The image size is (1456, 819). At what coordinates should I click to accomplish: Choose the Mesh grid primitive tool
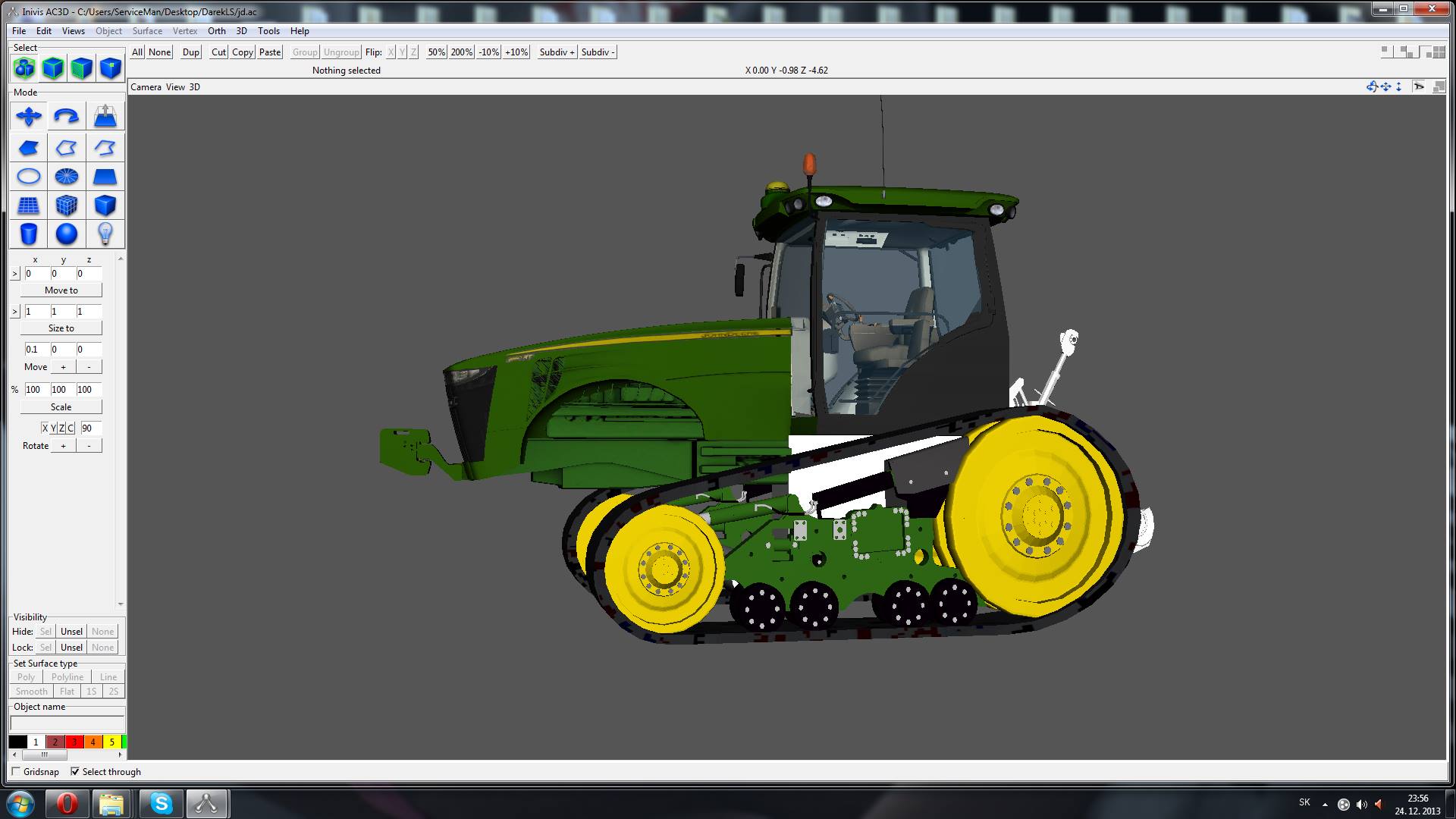29,206
